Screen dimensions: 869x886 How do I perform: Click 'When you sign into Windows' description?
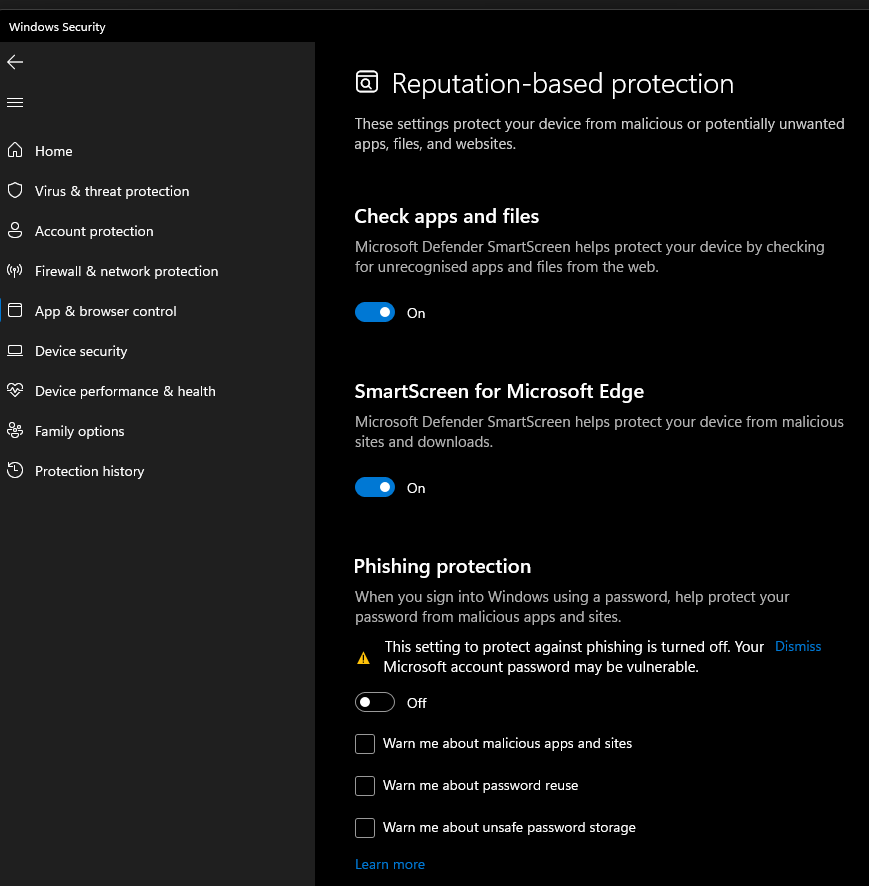pyautogui.click(x=572, y=606)
